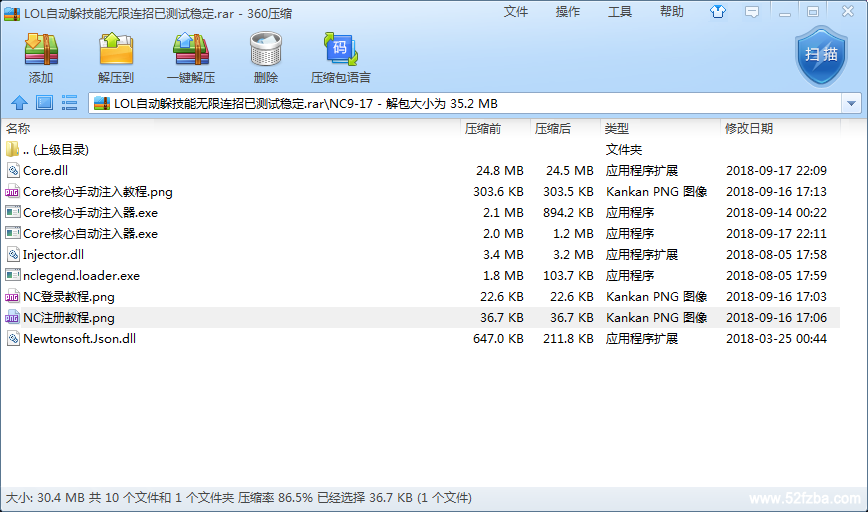Click the 添加 (Add) toolbar icon
Image resolution: width=868 pixels, height=512 pixels.
click(x=41, y=49)
